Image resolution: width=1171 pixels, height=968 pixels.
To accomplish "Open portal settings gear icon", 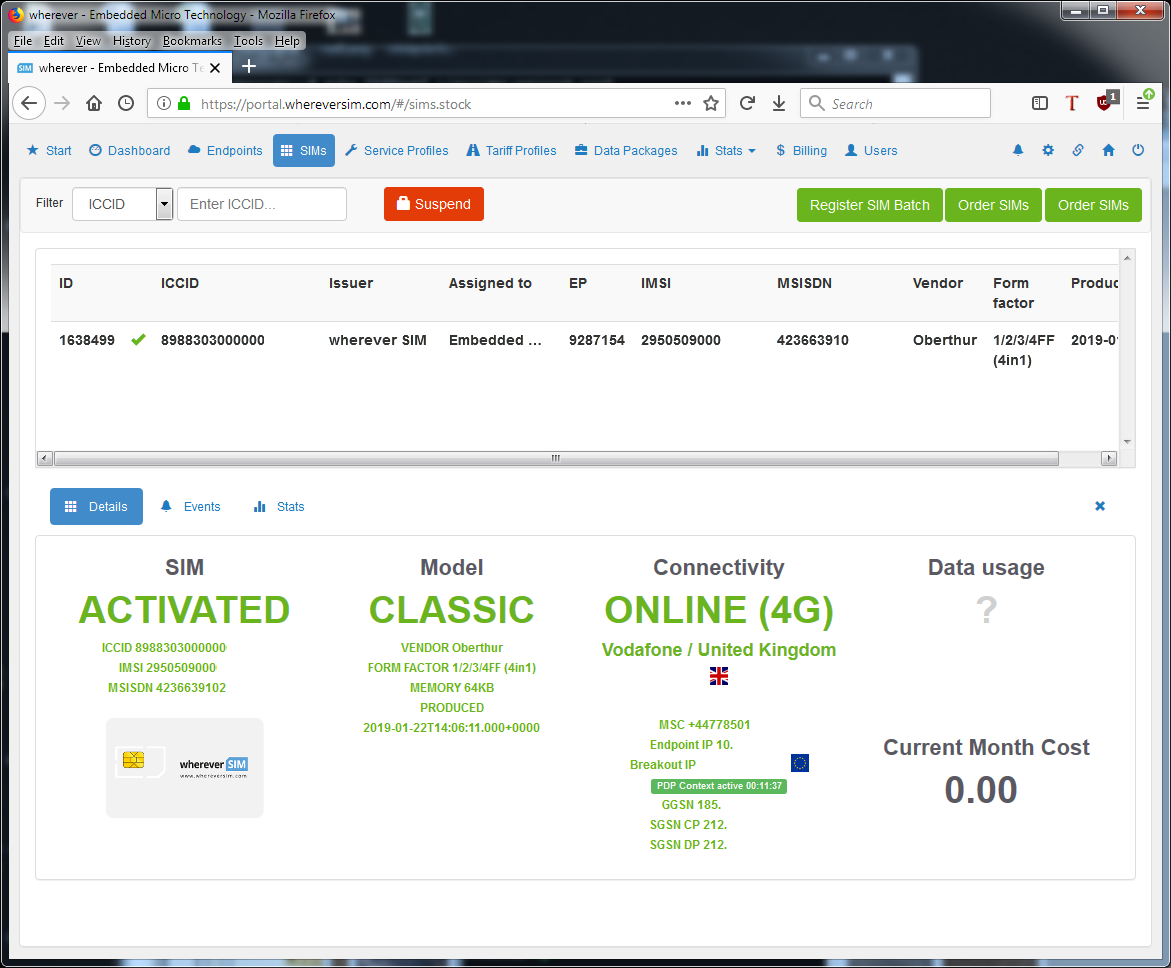I will 1048,150.
